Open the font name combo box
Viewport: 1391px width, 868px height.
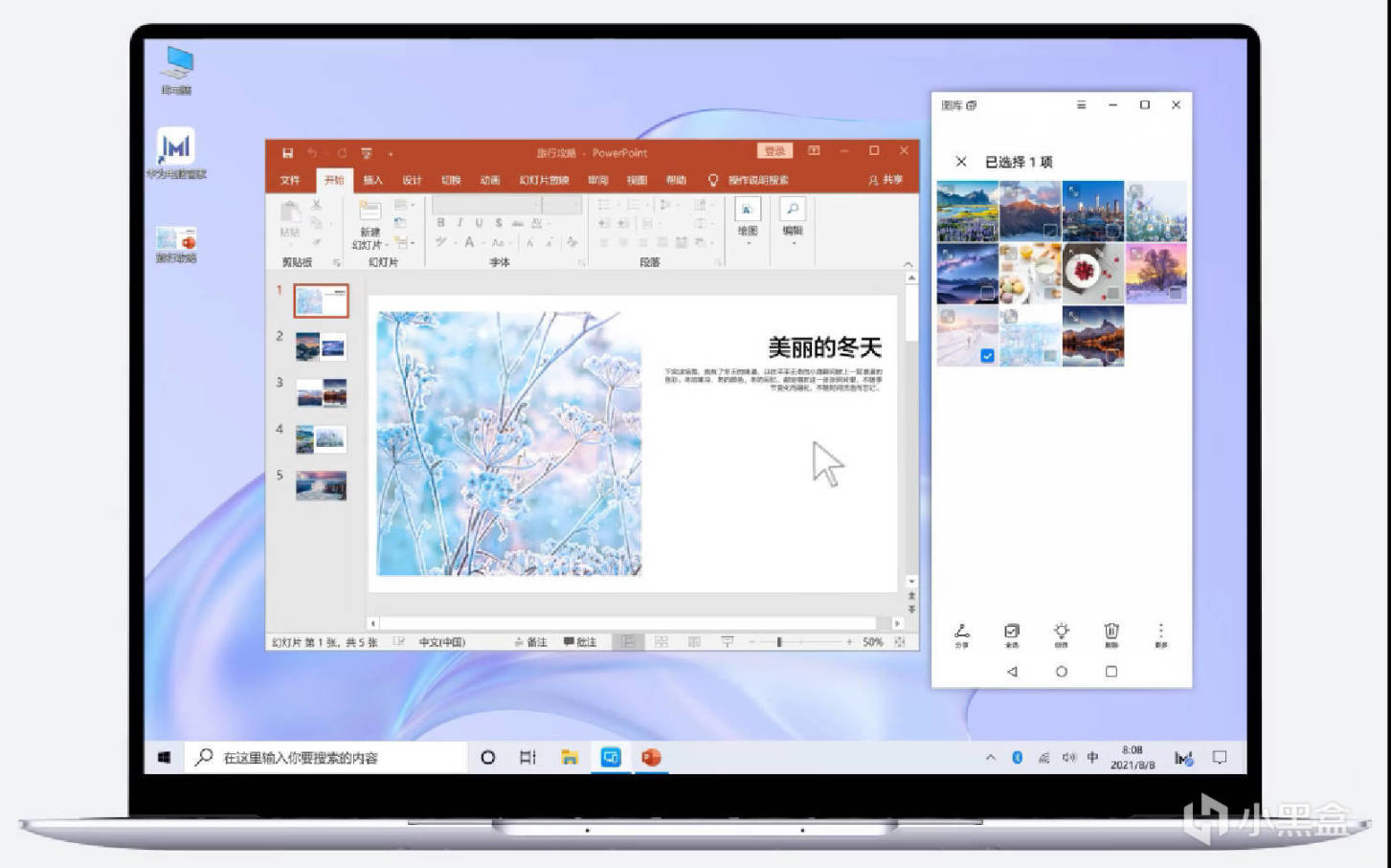click(487, 205)
